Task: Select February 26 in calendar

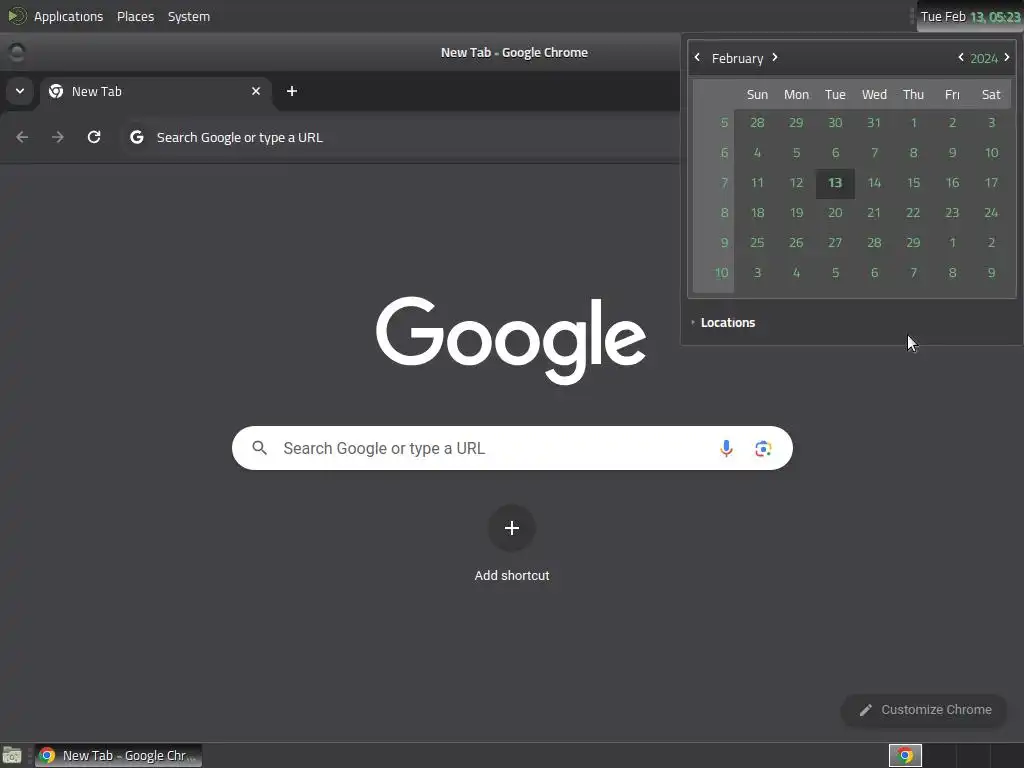Action: [796, 243]
